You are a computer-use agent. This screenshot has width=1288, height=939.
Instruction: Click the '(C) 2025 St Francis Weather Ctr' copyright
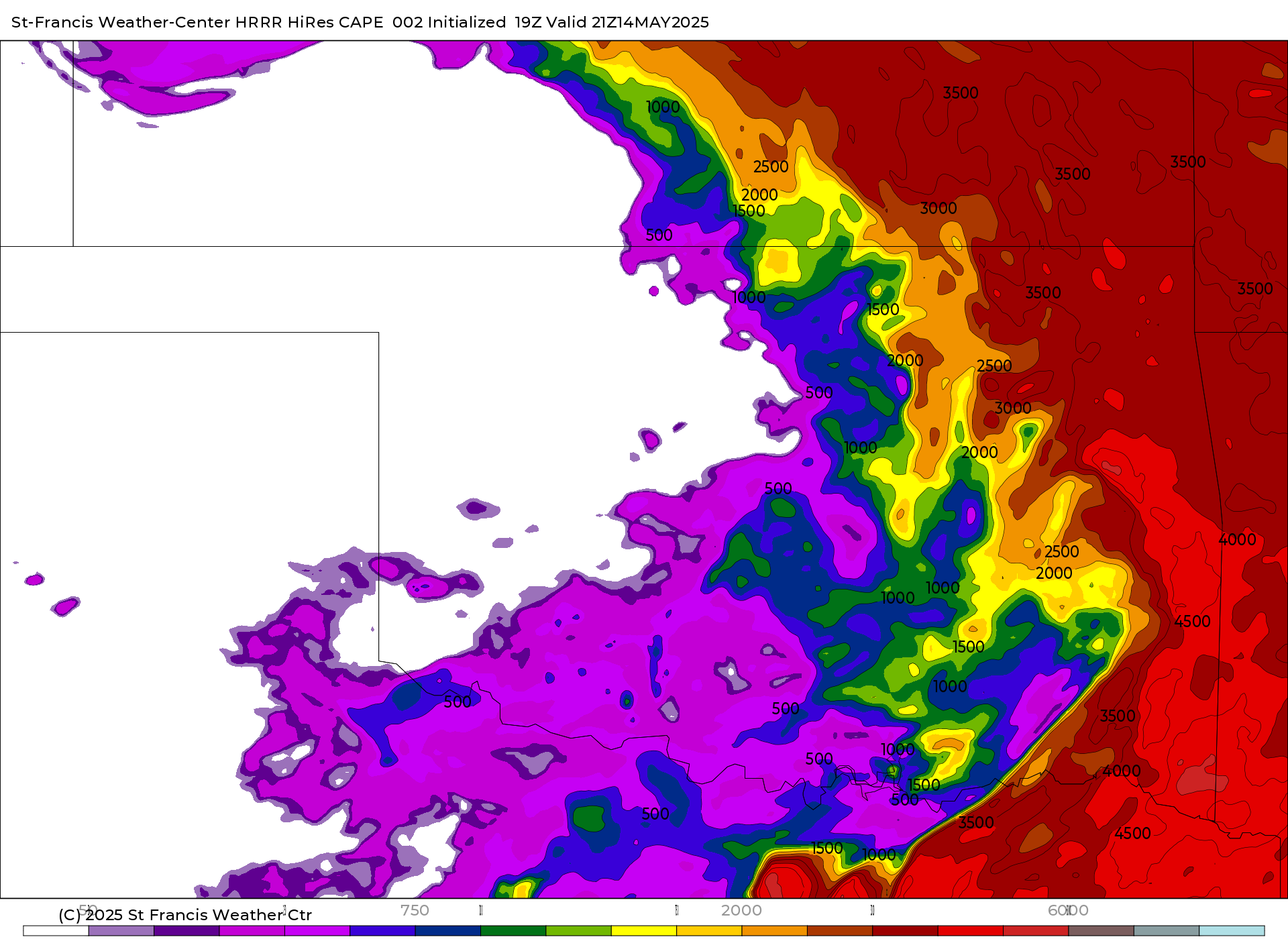point(185,915)
